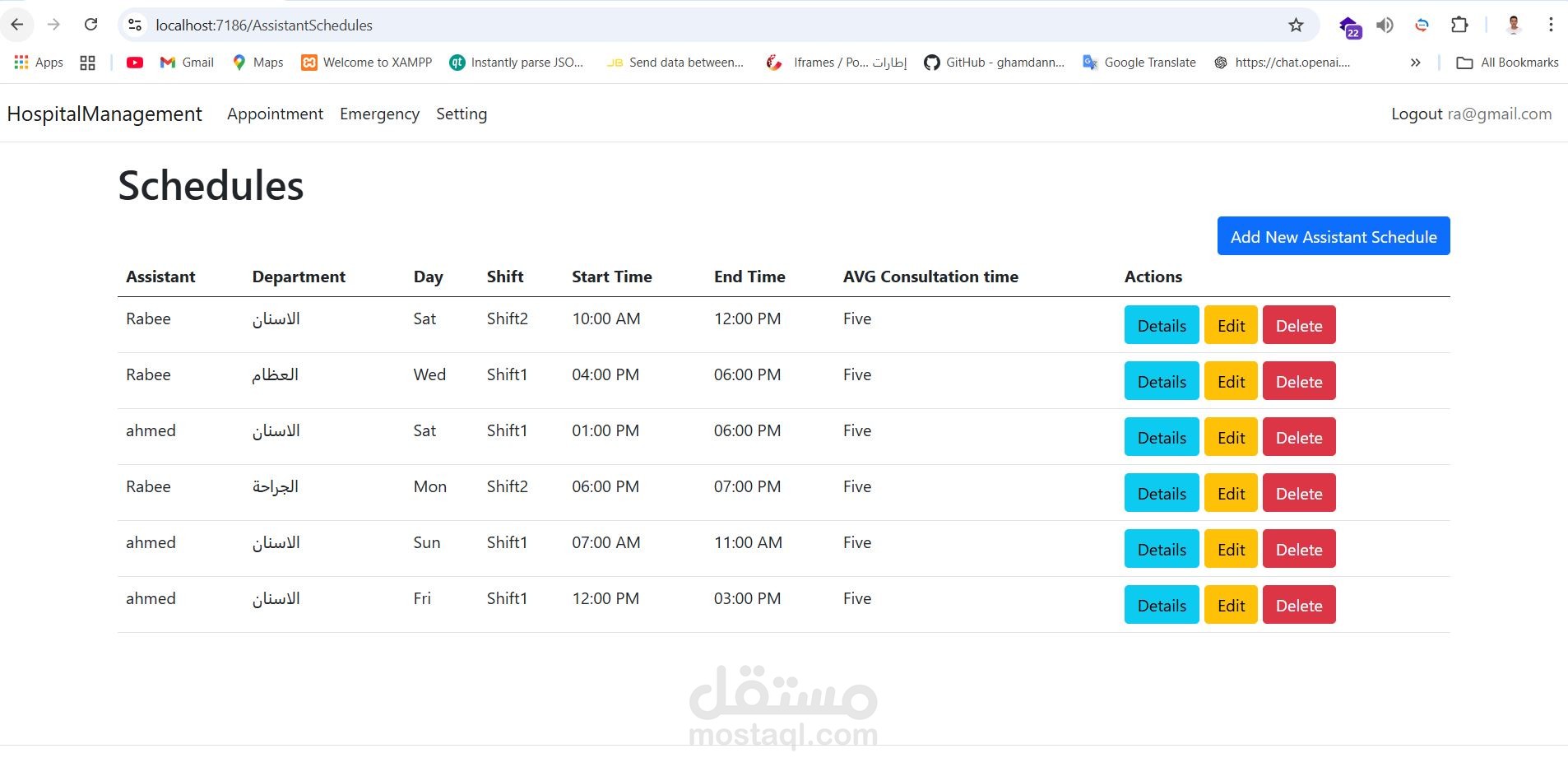Click the Logout link
The height and width of the screenshot is (767, 1568).
click(1417, 114)
